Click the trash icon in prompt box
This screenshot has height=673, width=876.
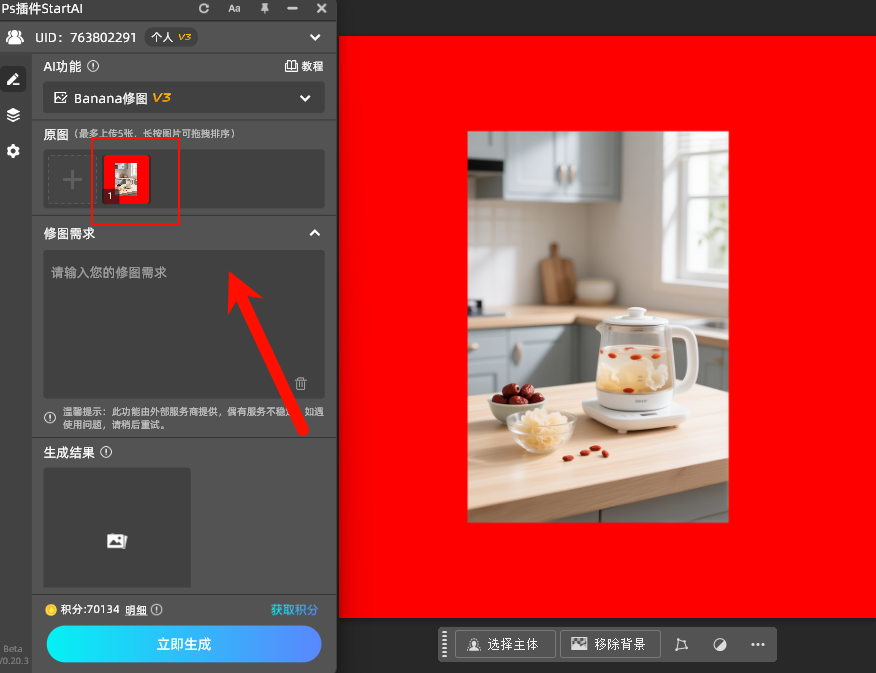pos(301,383)
